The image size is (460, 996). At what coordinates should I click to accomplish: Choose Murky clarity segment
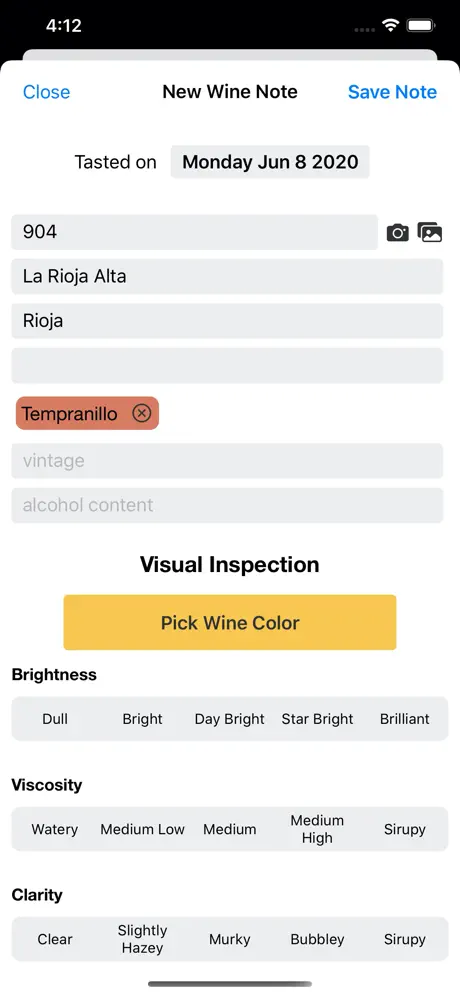(x=229, y=939)
